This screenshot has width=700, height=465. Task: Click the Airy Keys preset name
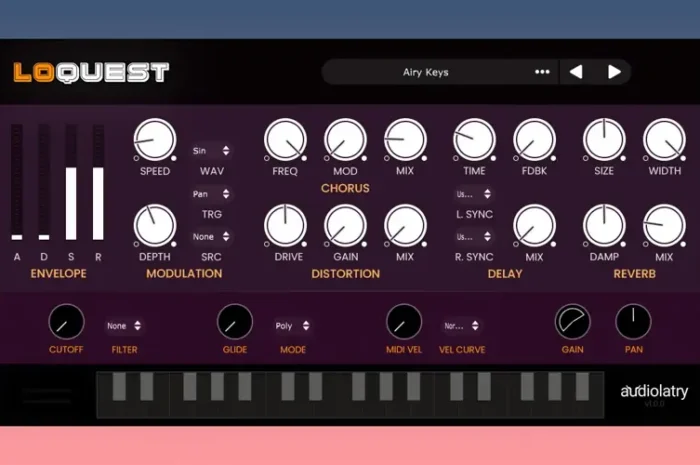[x=425, y=72]
